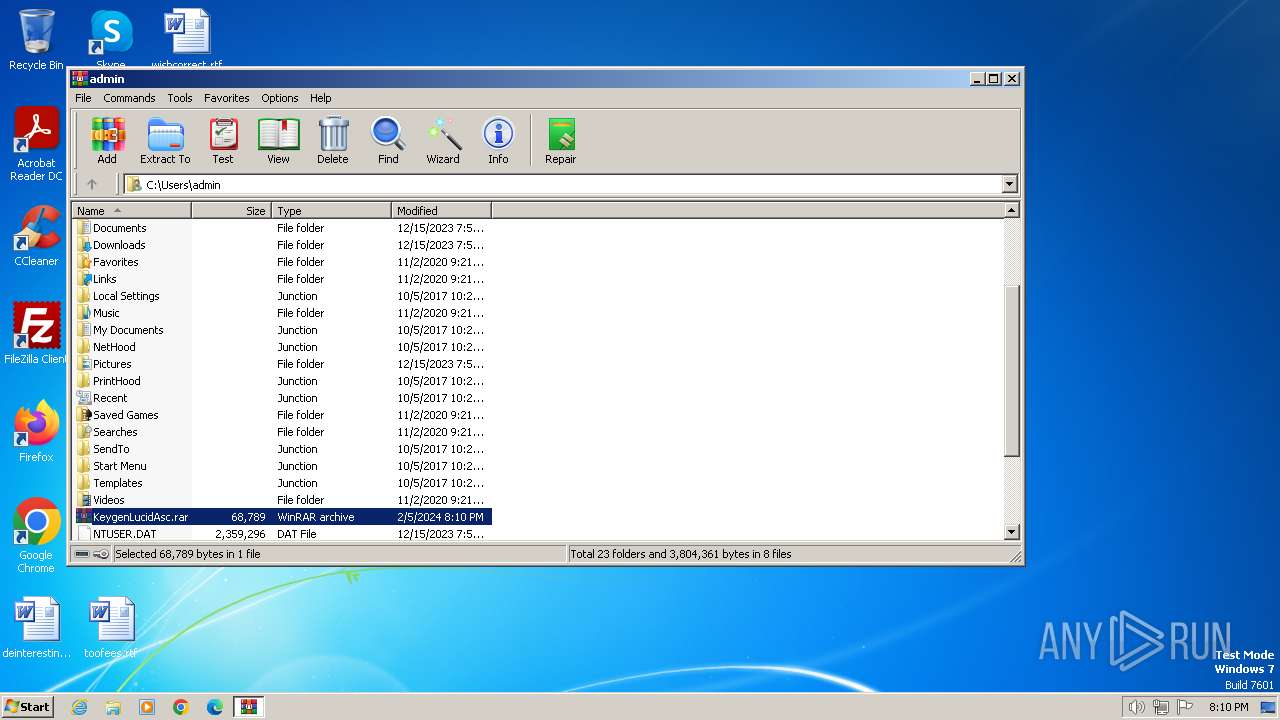This screenshot has width=1280, height=720.
Task: Select the NetHood junction row
Action: [282, 347]
